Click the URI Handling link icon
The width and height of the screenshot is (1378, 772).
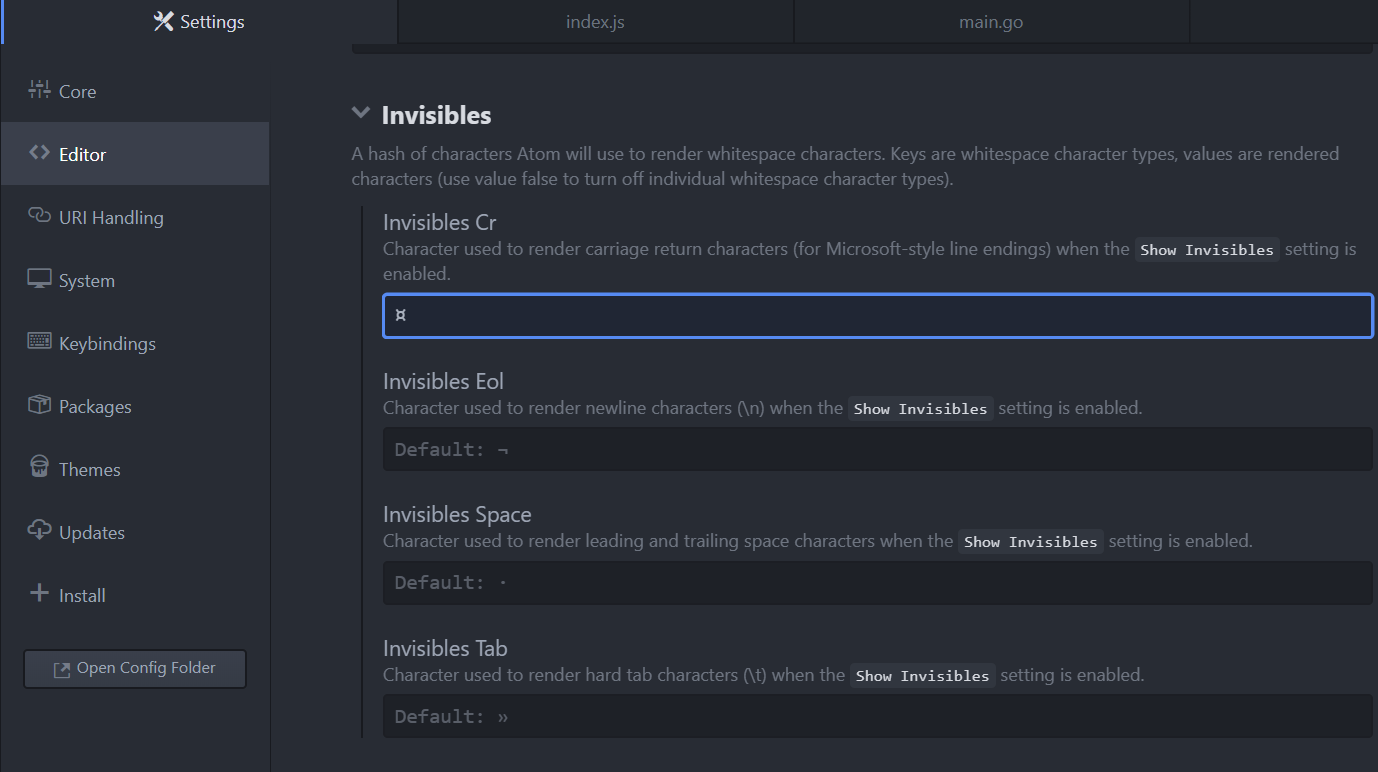39,216
